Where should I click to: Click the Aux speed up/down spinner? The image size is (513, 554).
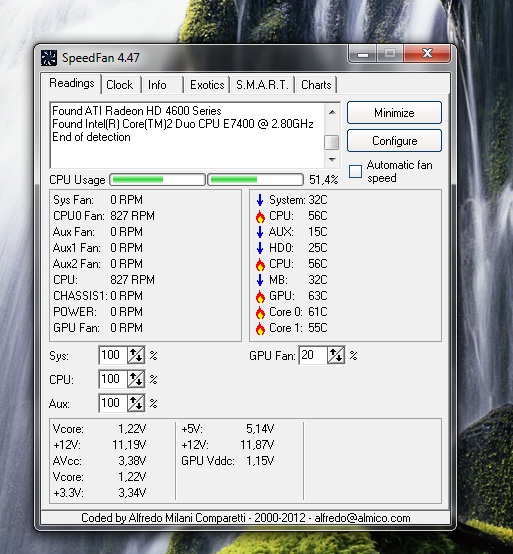(136, 403)
